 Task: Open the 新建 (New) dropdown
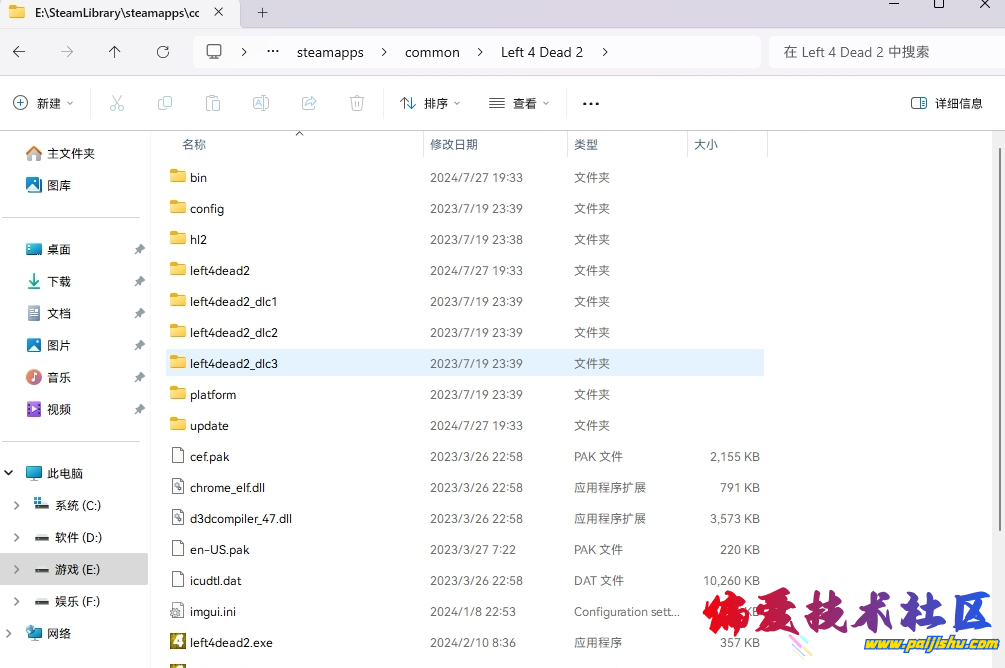(x=43, y=103)
